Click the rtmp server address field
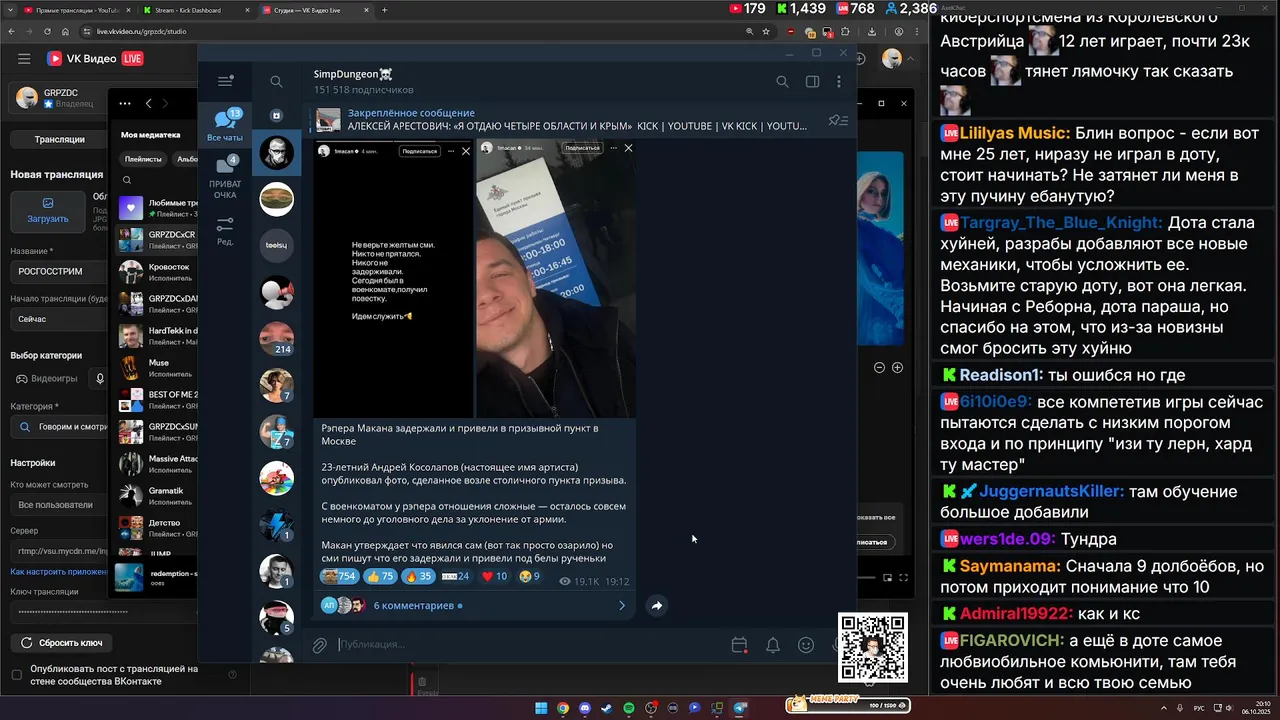This screenshot has height=720, width=1280. point(60,551)
